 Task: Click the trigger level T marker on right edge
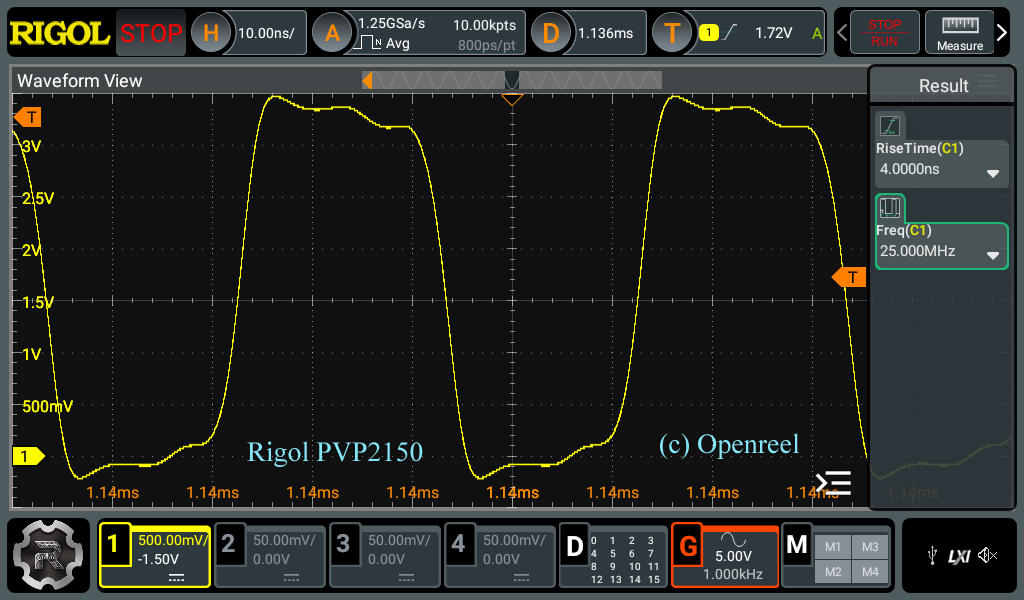coord(849,277)
